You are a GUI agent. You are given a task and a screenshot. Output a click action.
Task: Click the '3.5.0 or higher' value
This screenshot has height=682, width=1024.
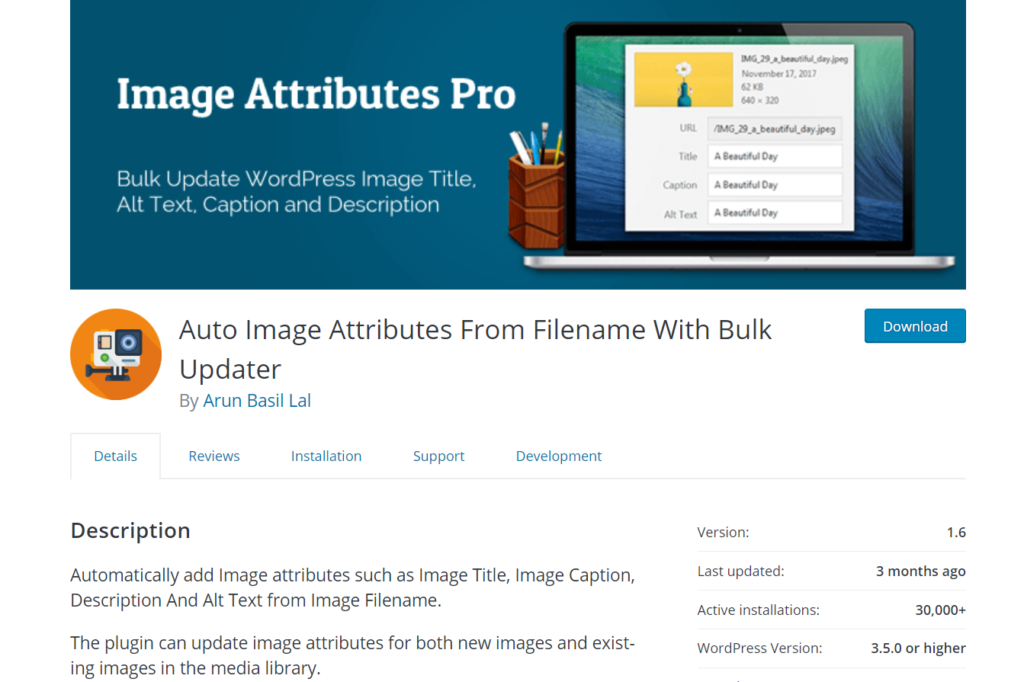[x=918, y=648]
